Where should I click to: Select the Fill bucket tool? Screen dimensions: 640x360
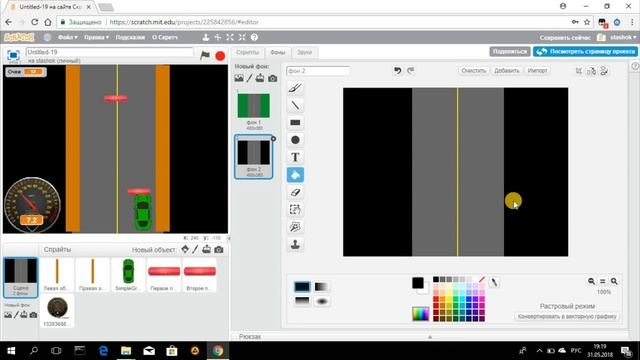coord(295,175)
